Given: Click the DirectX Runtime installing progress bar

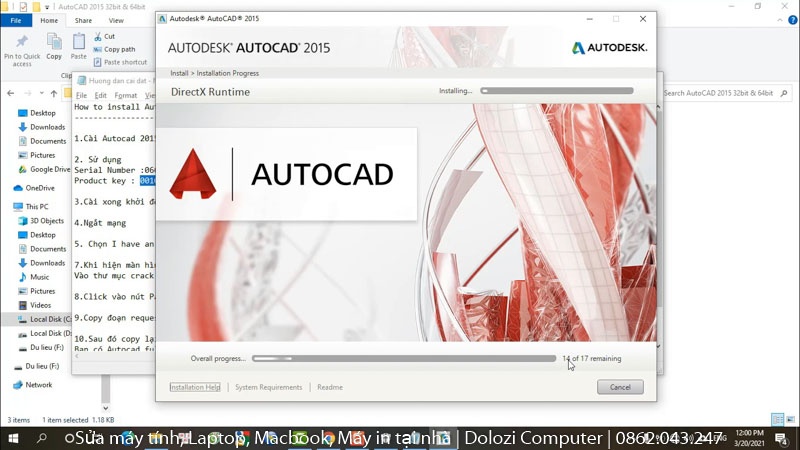Looking at the screenshot, I should (x=557, y=91).
